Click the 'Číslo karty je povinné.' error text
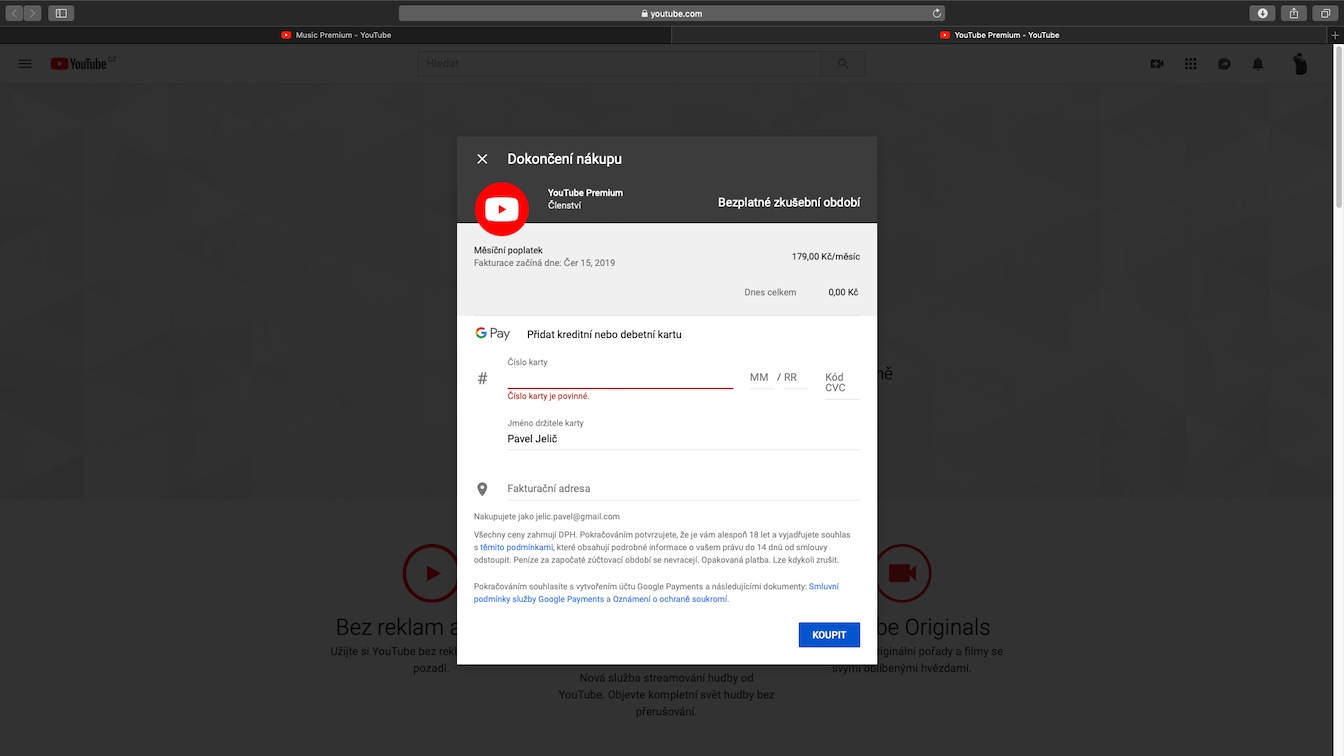 (548, 396)
